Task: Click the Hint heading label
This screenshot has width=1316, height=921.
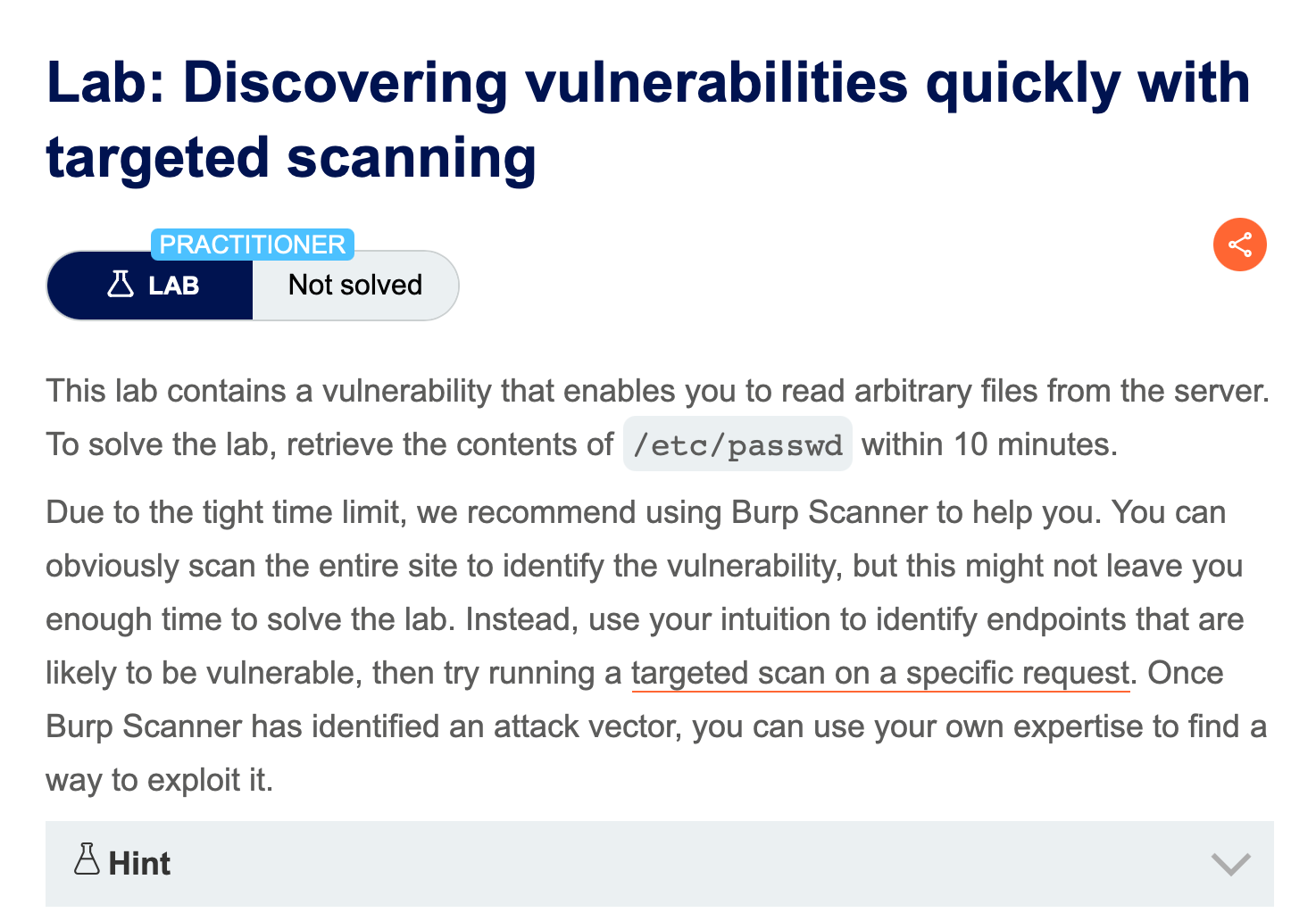Action: pyautogui.click(x=139, y=864)
